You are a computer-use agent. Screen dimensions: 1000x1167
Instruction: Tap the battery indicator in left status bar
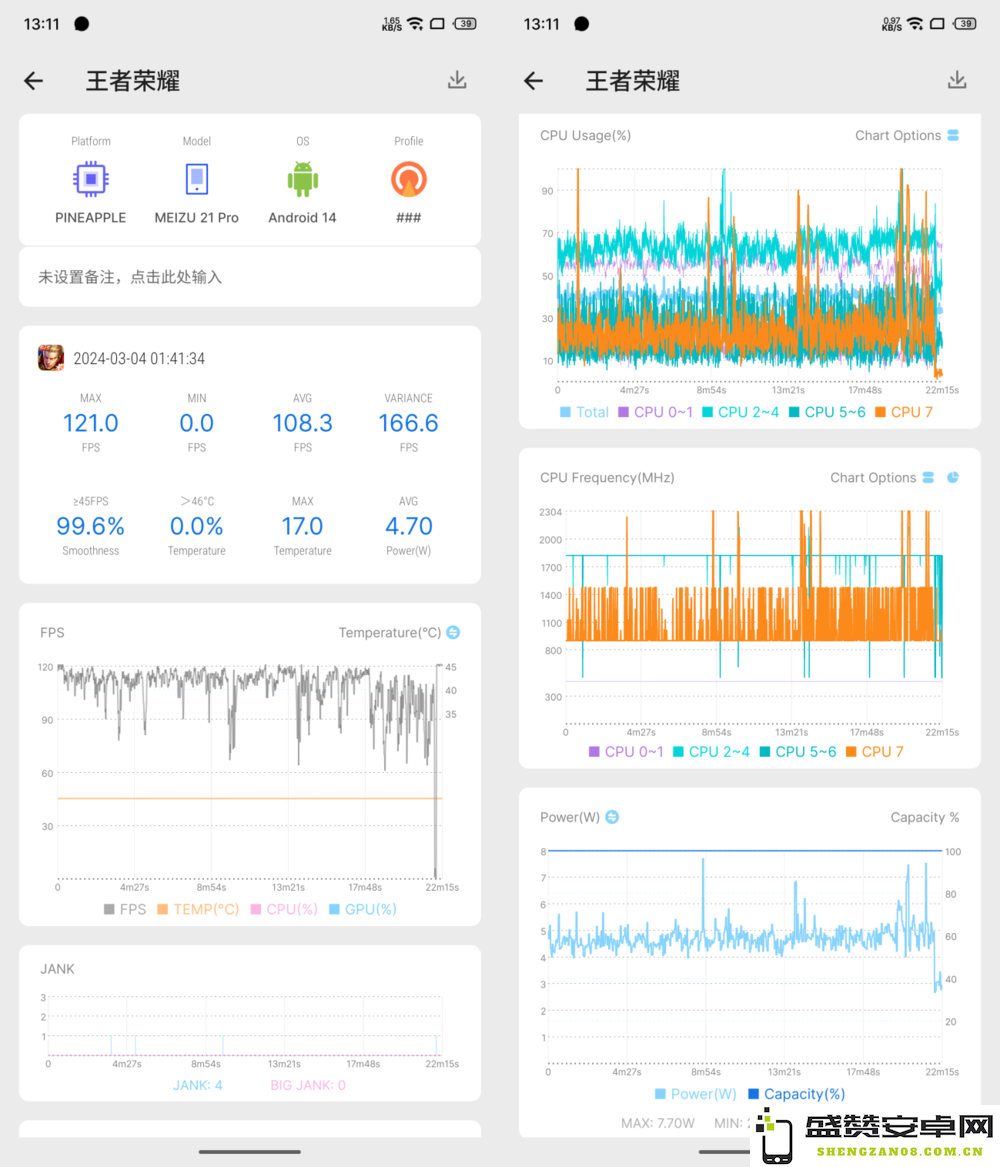(x=465, y=24)
